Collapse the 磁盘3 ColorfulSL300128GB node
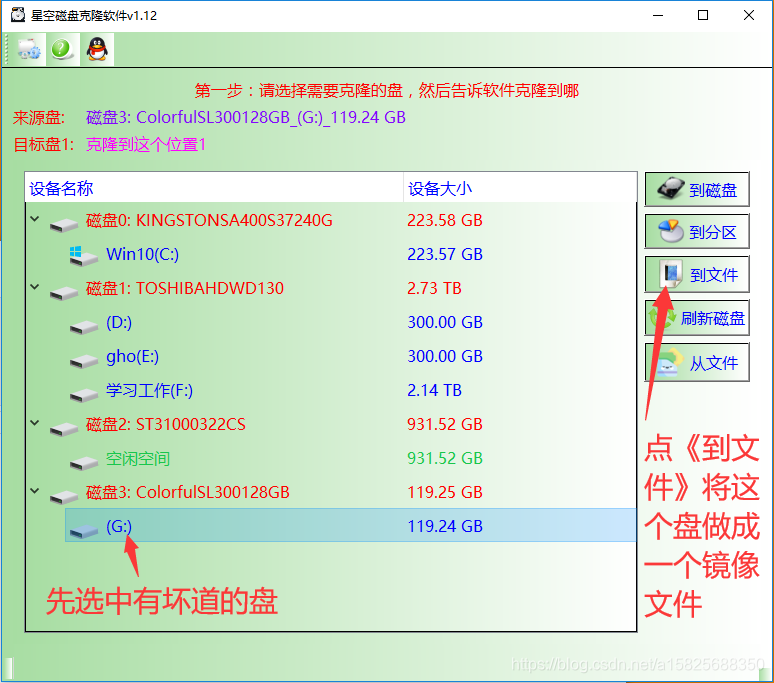774x683 pixels. pos(35,491)
